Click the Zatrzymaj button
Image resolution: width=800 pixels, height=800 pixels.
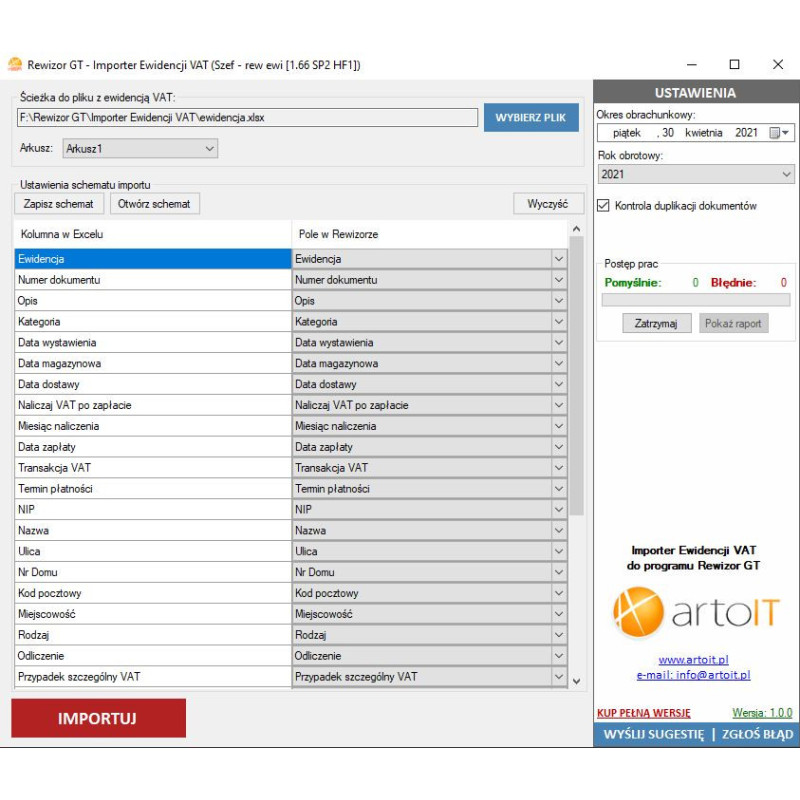coord(656,324)
